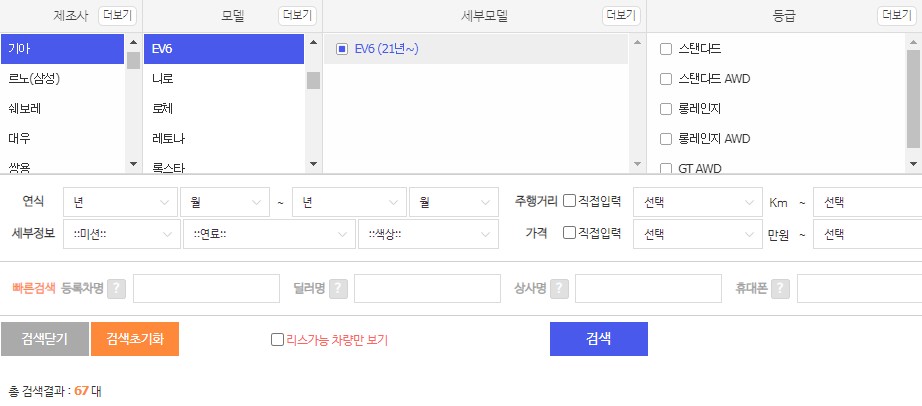This screenshot has width=922, height=406.
Task: Click the 검색닫기 button
Action: pos(45,339)
